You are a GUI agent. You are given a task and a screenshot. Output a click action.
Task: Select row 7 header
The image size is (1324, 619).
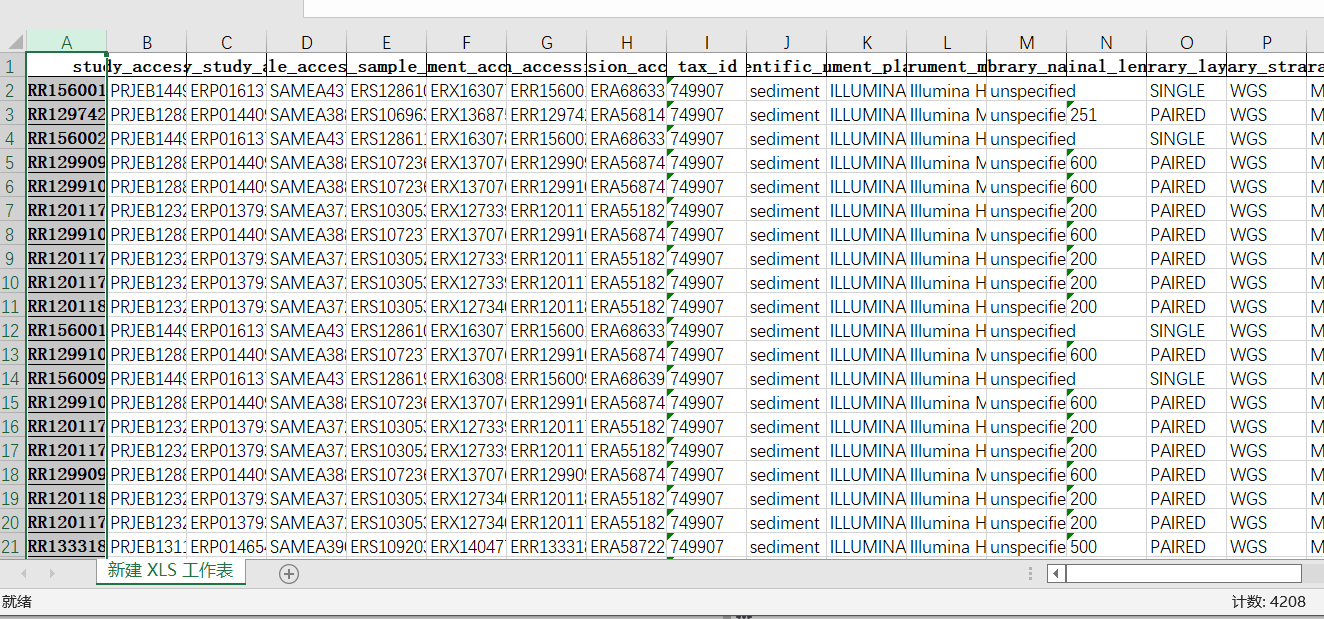pos(13,210)
